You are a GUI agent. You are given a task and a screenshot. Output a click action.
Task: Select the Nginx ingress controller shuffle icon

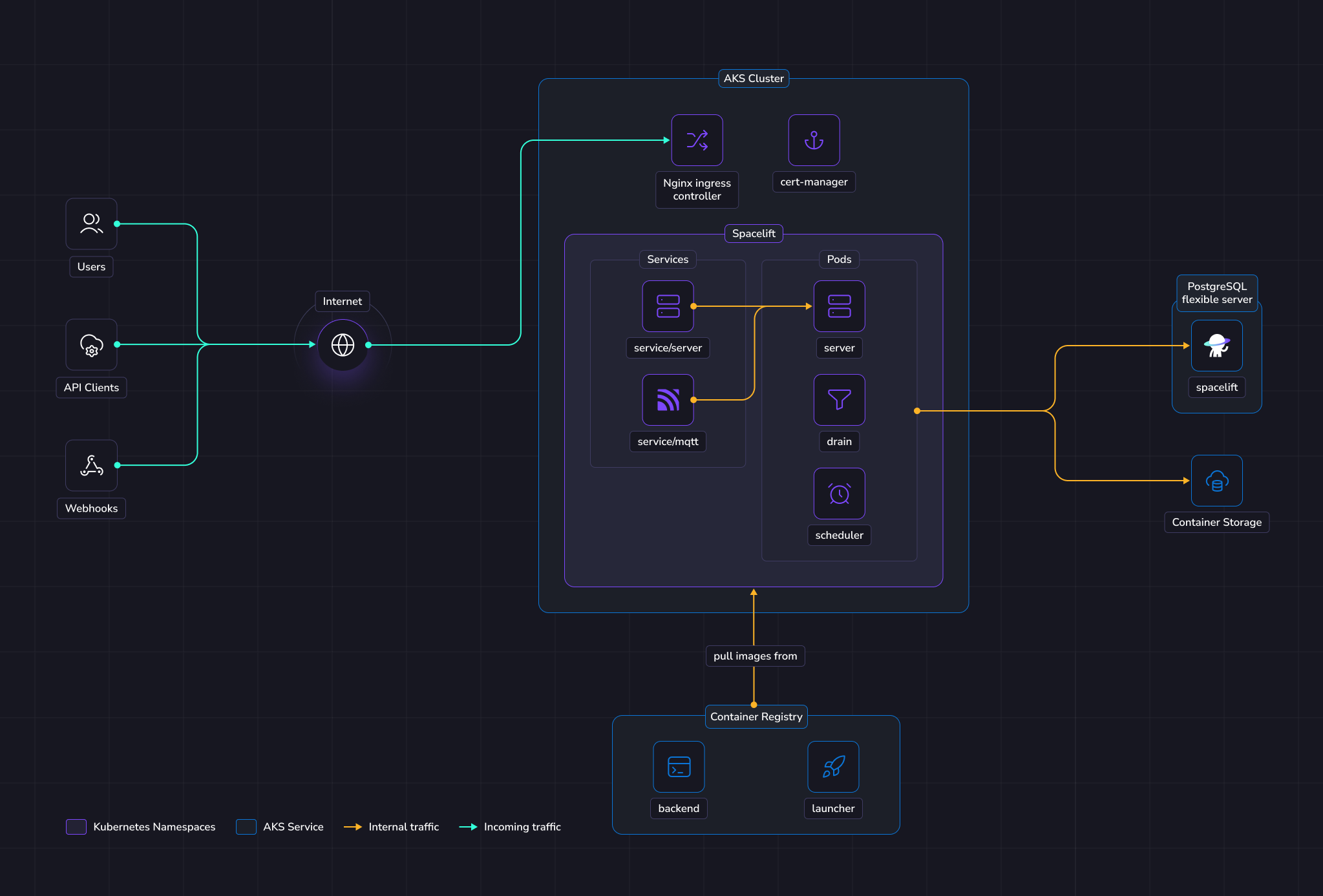point(697,140)
